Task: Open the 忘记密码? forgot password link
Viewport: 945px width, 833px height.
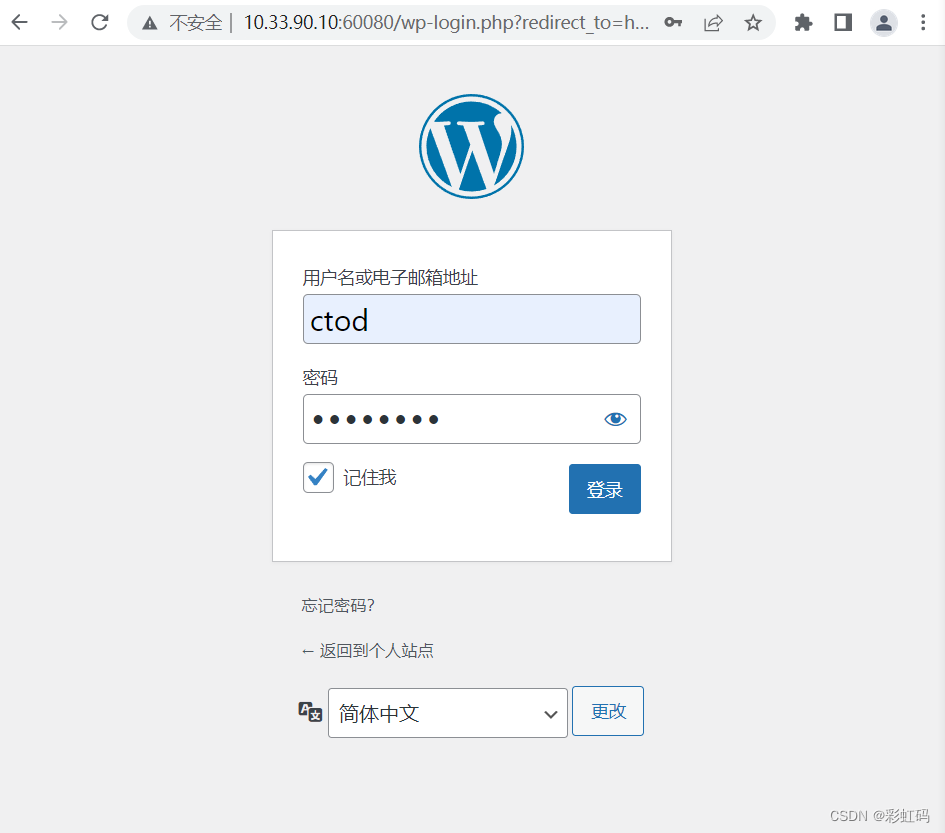Action: pyautogui.click(x=338, y=606)
